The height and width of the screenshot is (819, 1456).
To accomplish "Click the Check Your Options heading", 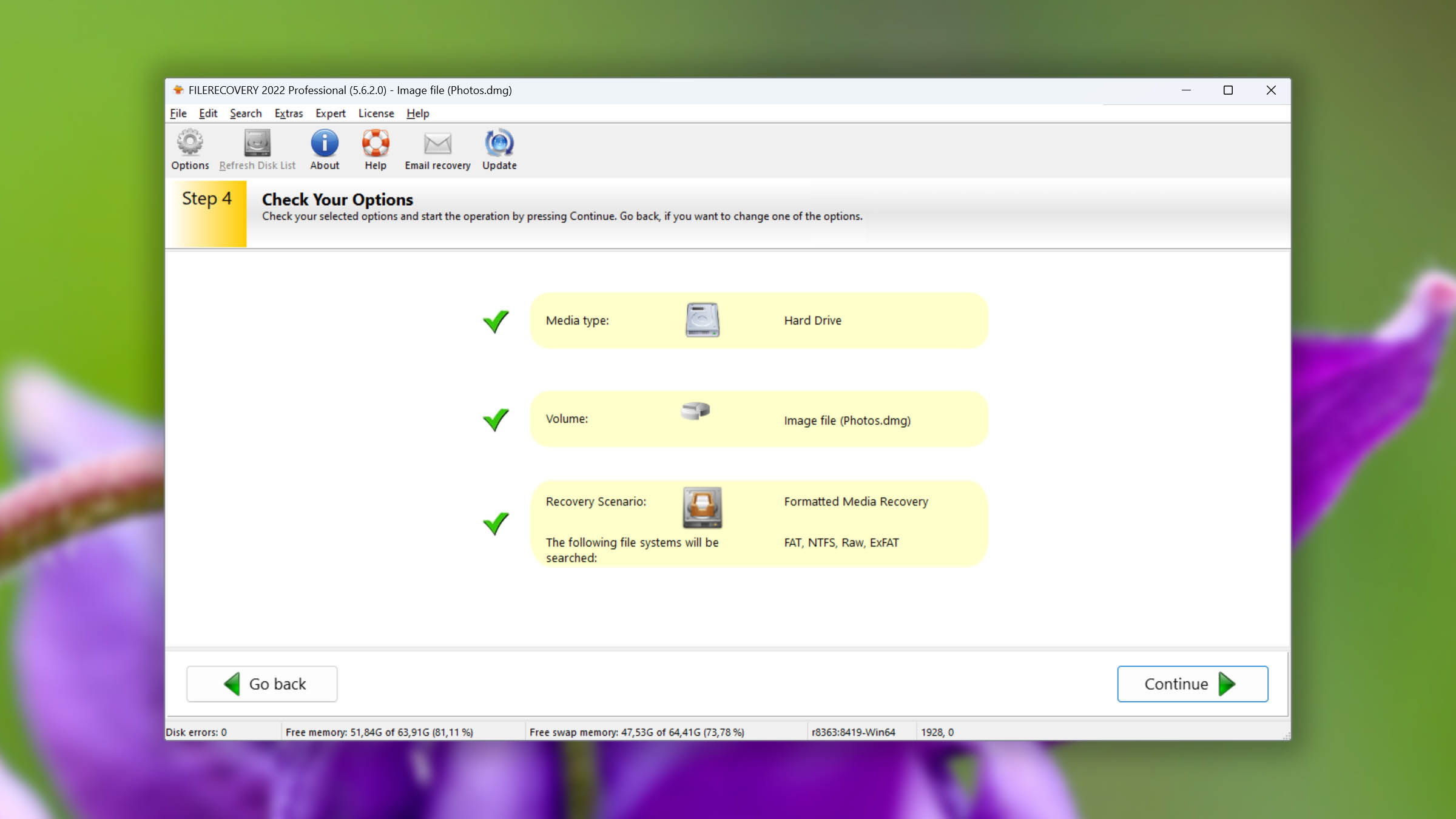I will coord(337,200).
